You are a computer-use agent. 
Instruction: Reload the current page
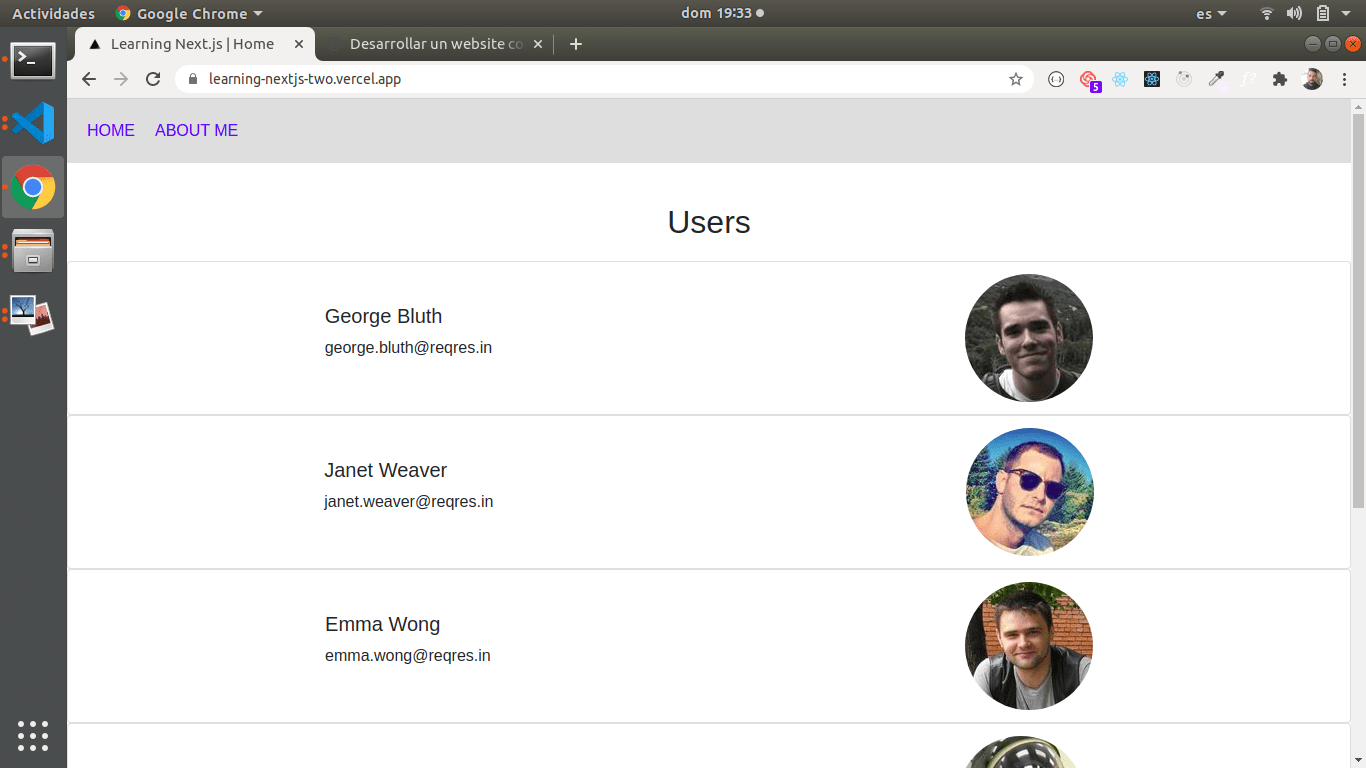[x=153, y=79]
